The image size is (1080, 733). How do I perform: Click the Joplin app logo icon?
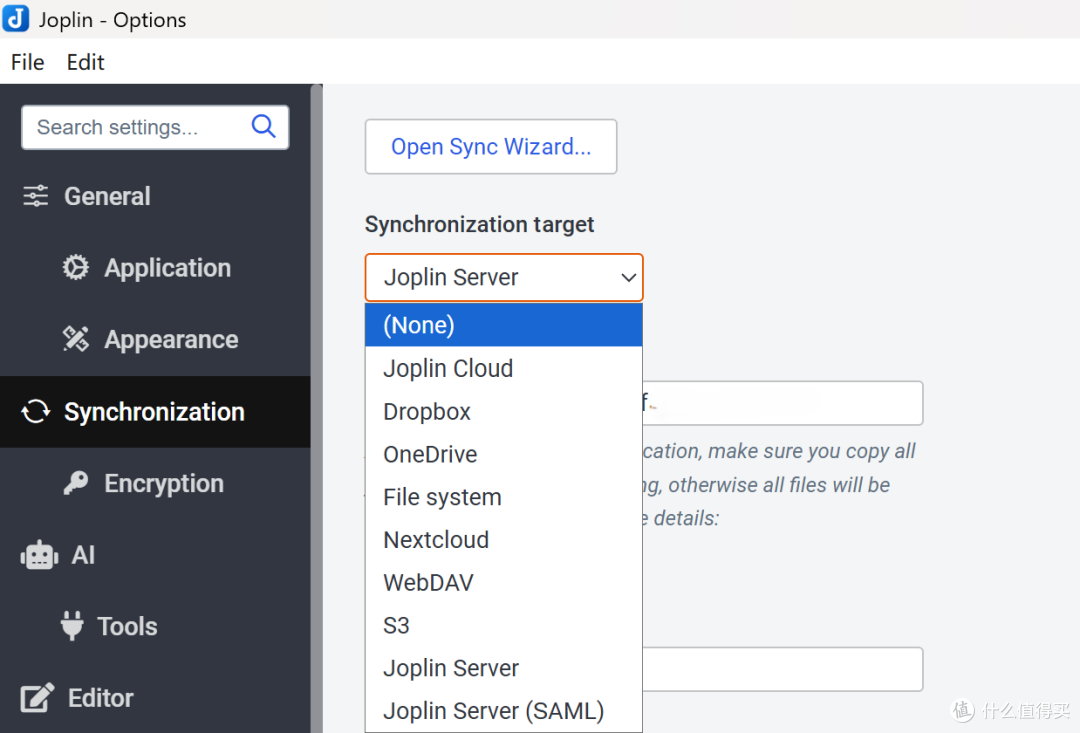click(x=16, y=19)
